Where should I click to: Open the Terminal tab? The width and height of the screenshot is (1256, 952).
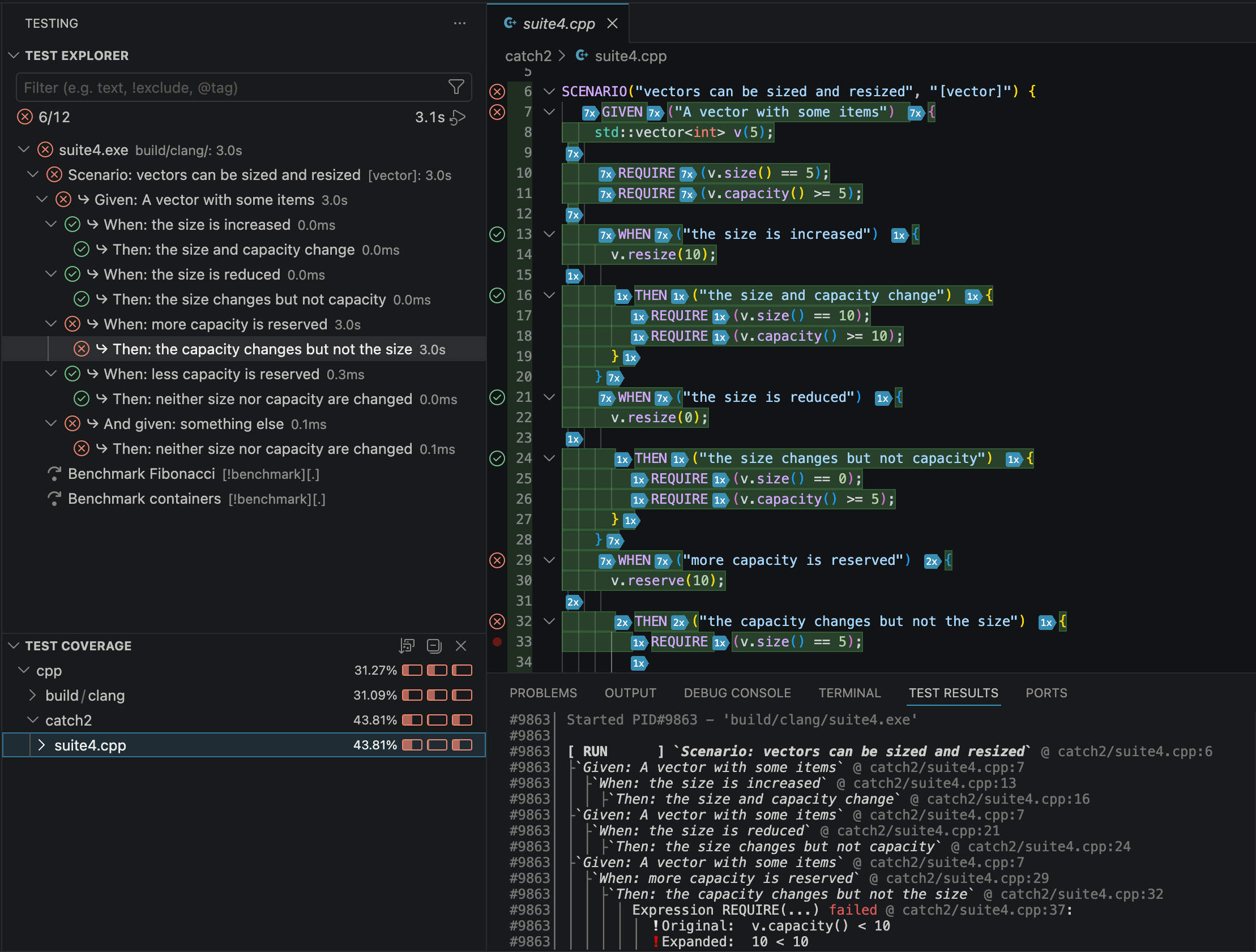(849, 693)
